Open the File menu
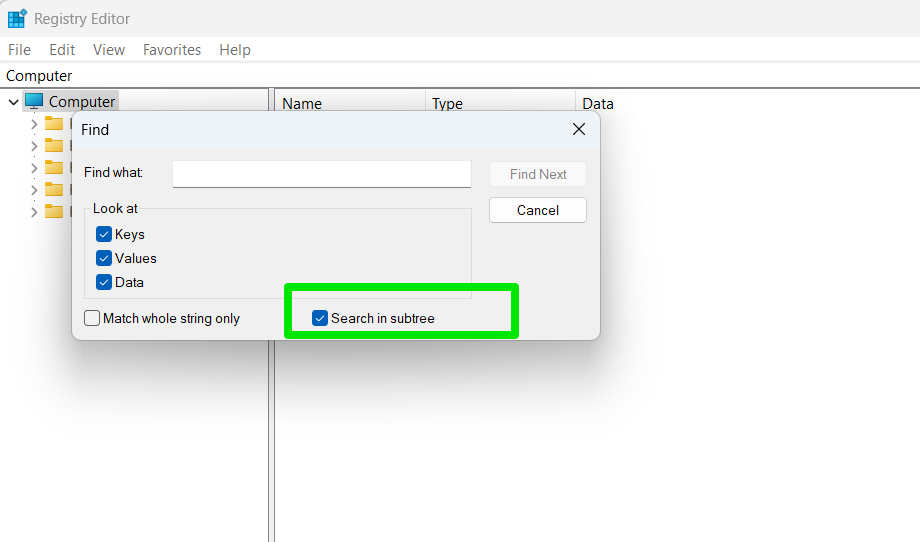920x542 pixels. click(19, 50)
